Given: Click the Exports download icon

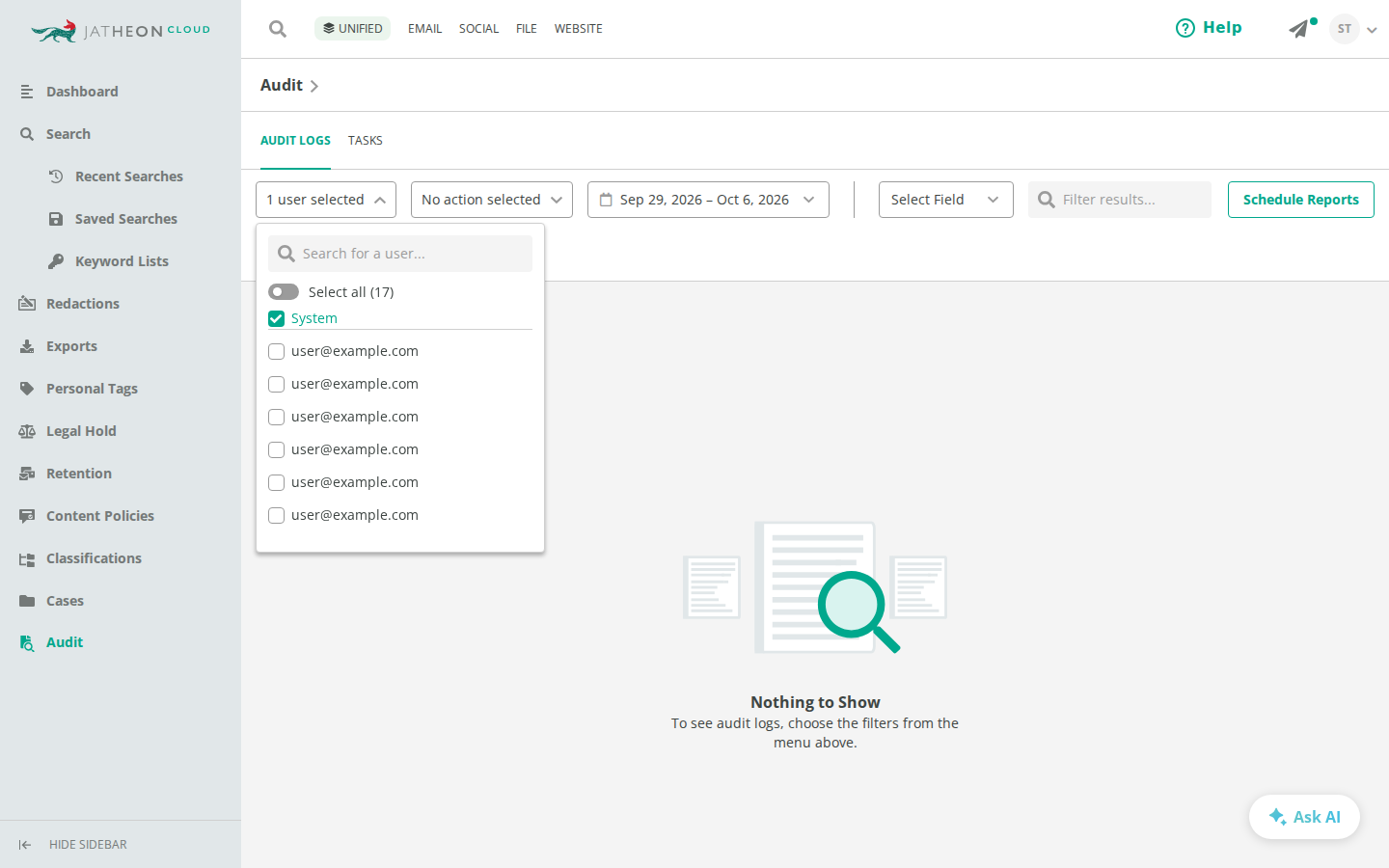Looking at the screenshot, I should tap(27, 346).
